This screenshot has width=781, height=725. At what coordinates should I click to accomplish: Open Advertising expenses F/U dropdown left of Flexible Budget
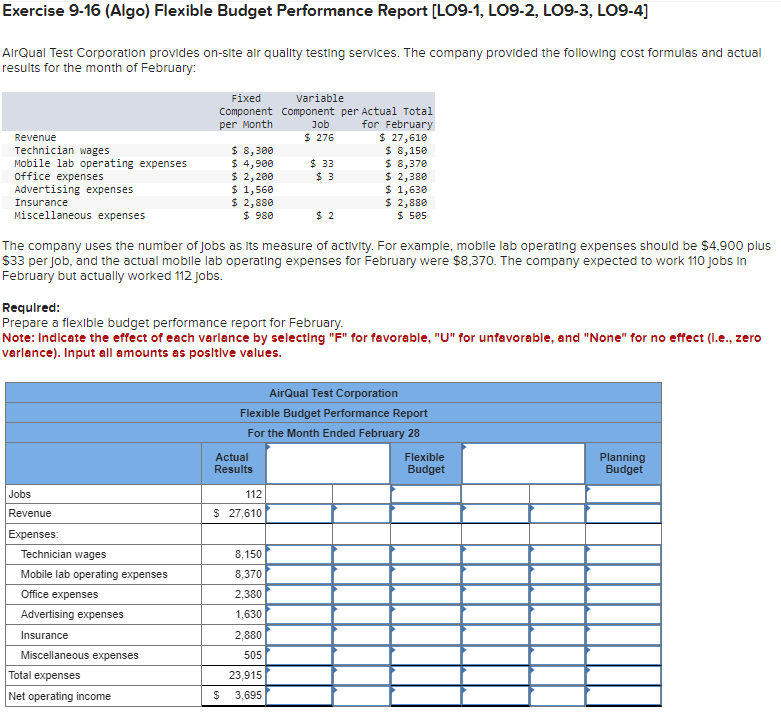point(362,614)
